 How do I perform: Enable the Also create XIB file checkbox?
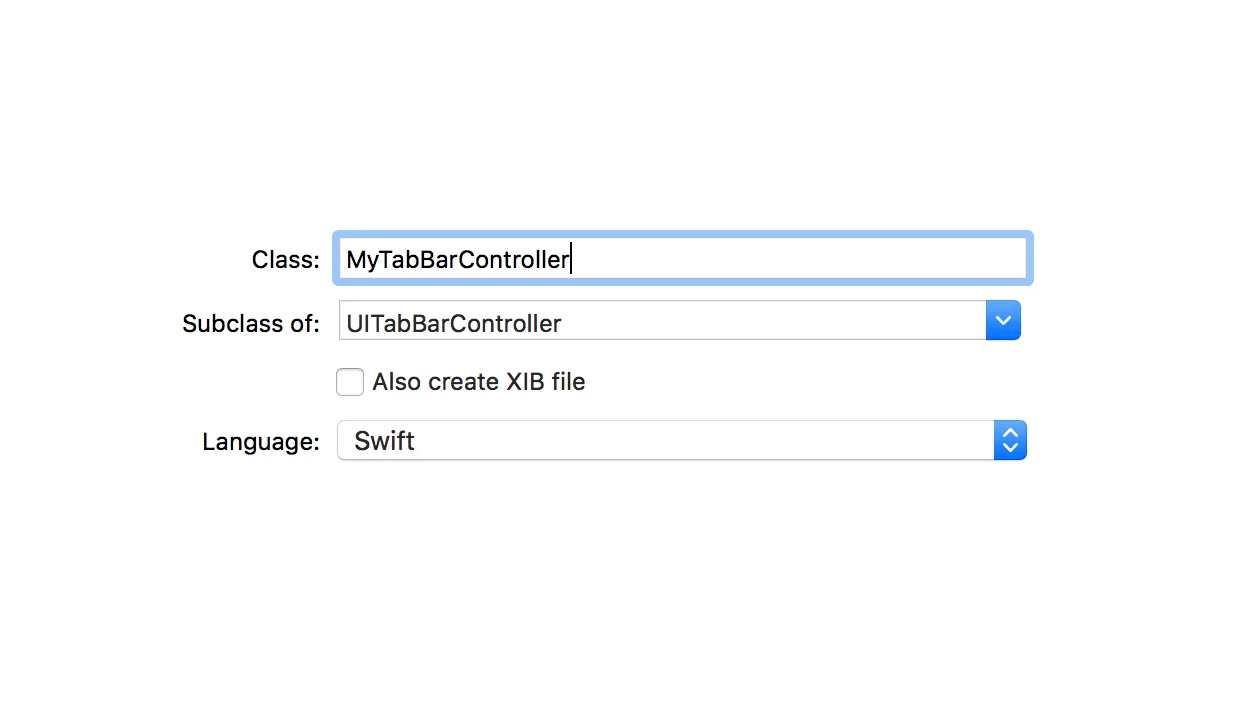pyautogui.click(x=350, y=382)
